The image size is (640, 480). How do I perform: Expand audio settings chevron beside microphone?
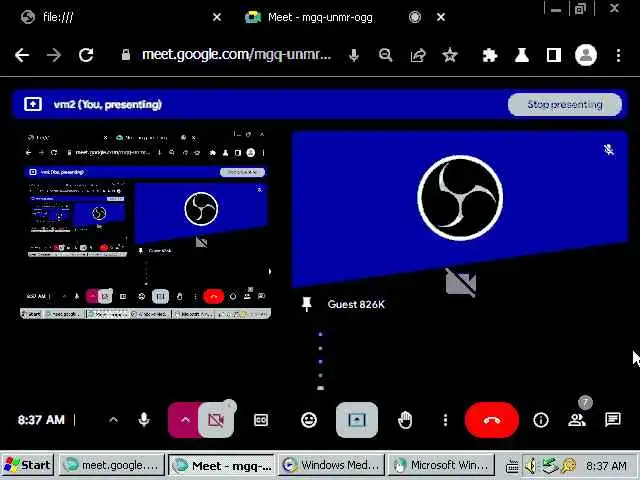pos(113,420)
